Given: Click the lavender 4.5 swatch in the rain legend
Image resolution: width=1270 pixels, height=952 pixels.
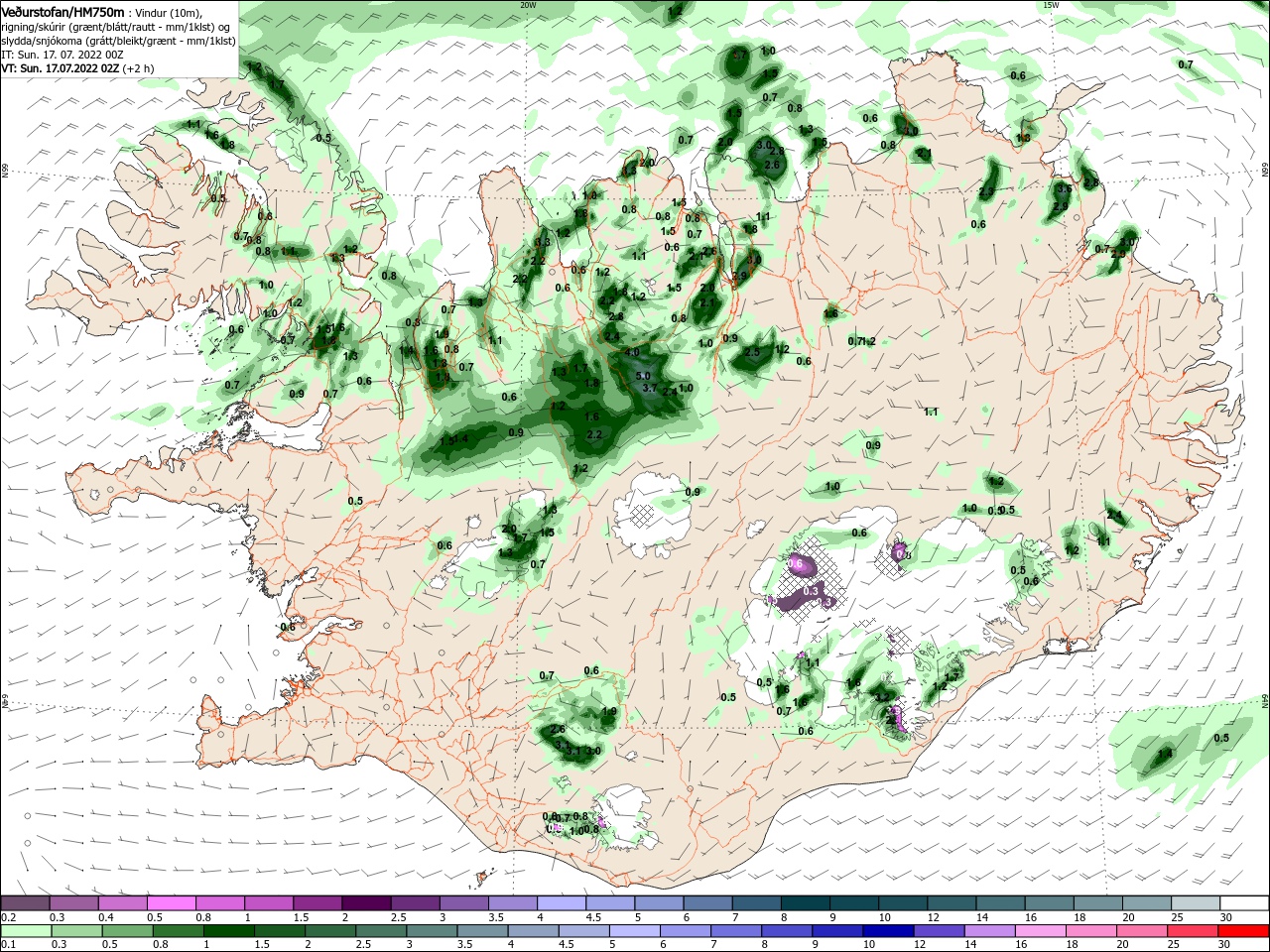Looking at the screenshot, I should point(582,931).
